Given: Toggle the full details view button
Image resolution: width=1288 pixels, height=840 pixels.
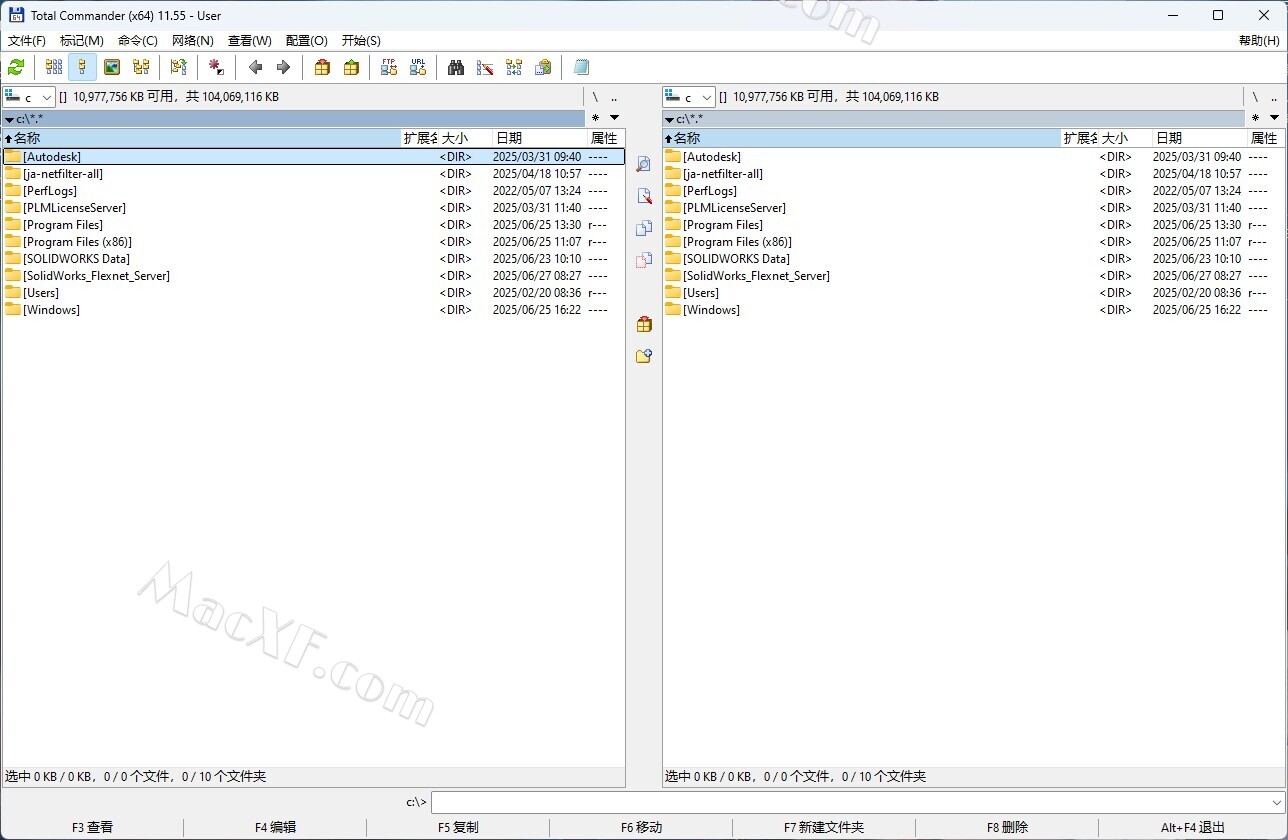Looking at the screenshot, I should [x=82, y=67].
